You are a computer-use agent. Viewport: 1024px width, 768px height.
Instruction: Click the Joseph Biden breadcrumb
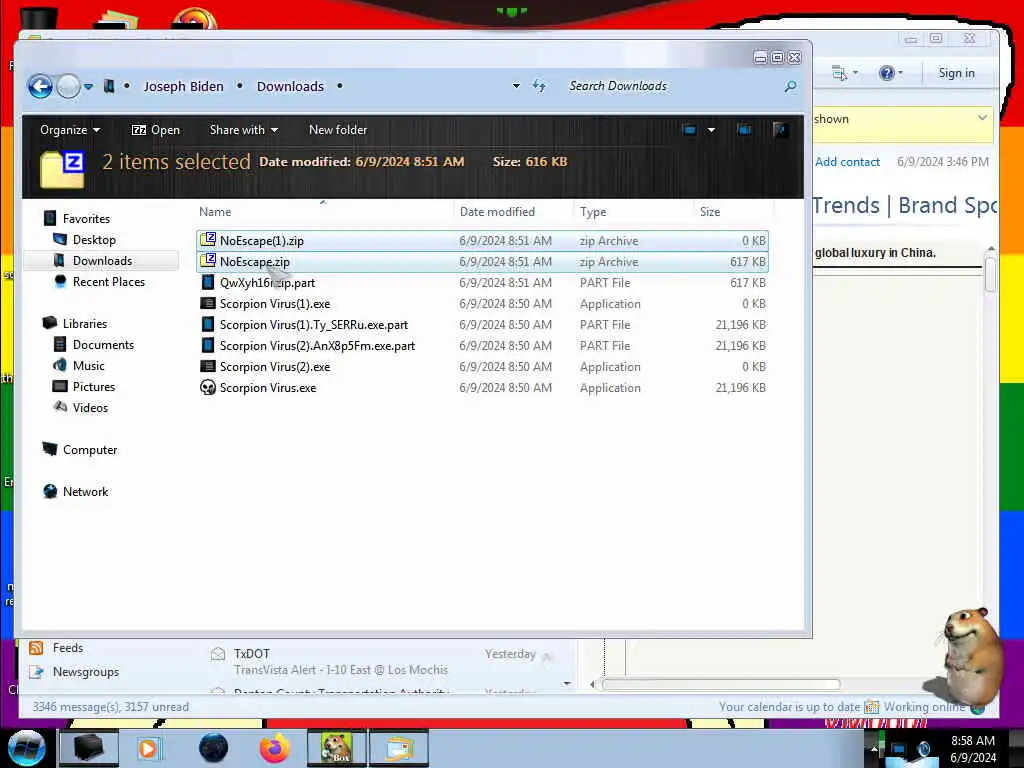[x=184, y=86]
